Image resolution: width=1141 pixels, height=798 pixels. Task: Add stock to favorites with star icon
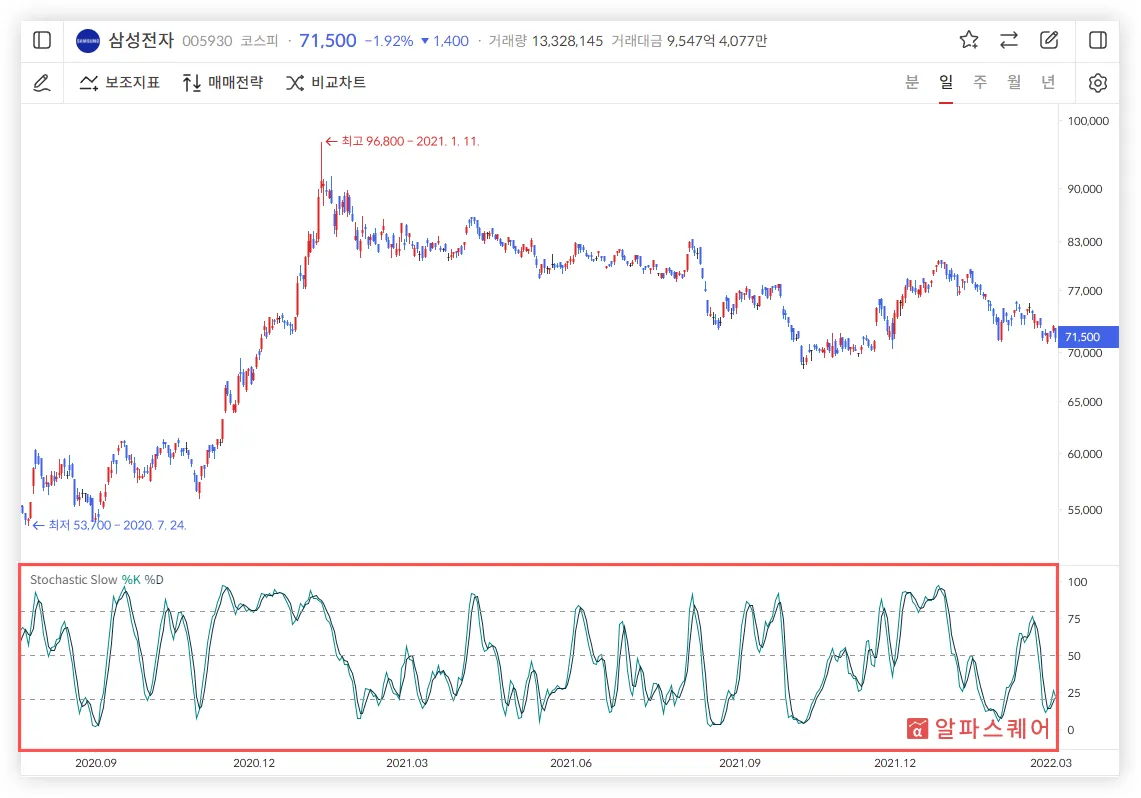click(x=969, y=40)
